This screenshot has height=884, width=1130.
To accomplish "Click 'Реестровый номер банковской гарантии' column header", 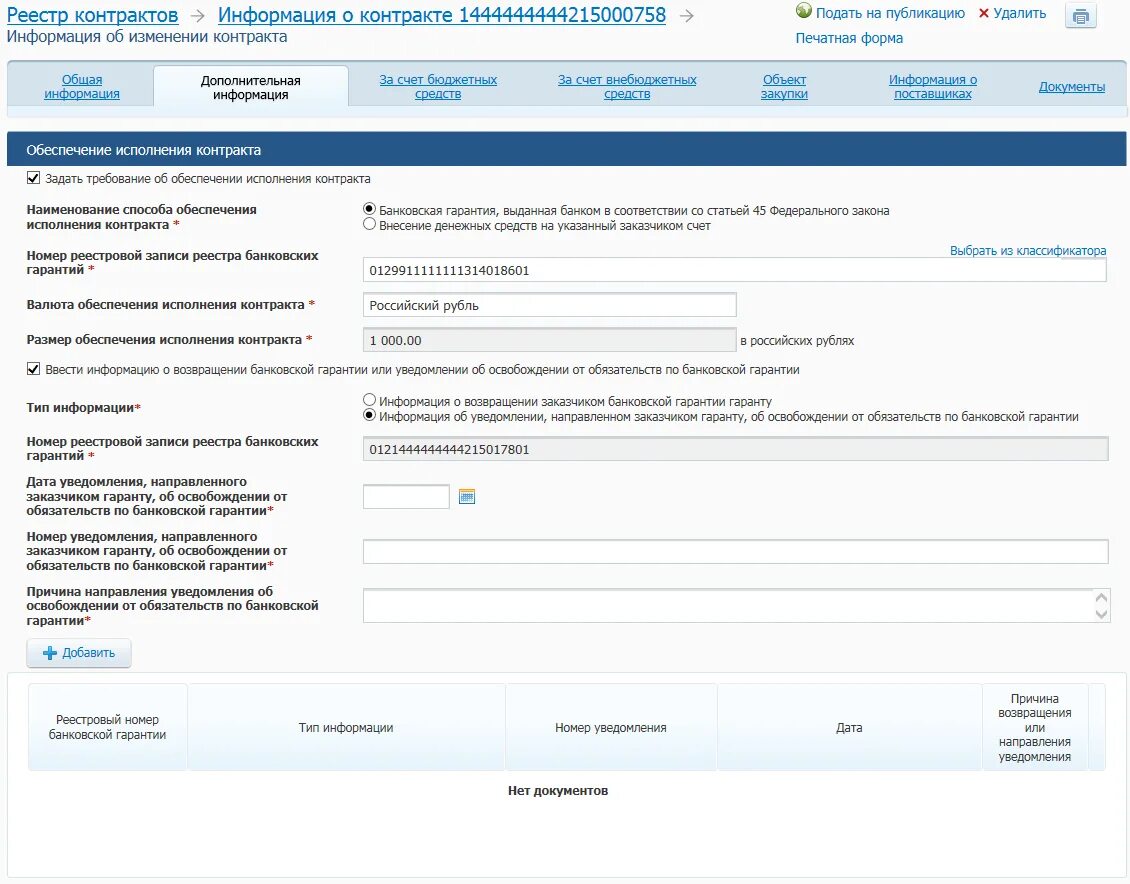I will 107,727.
